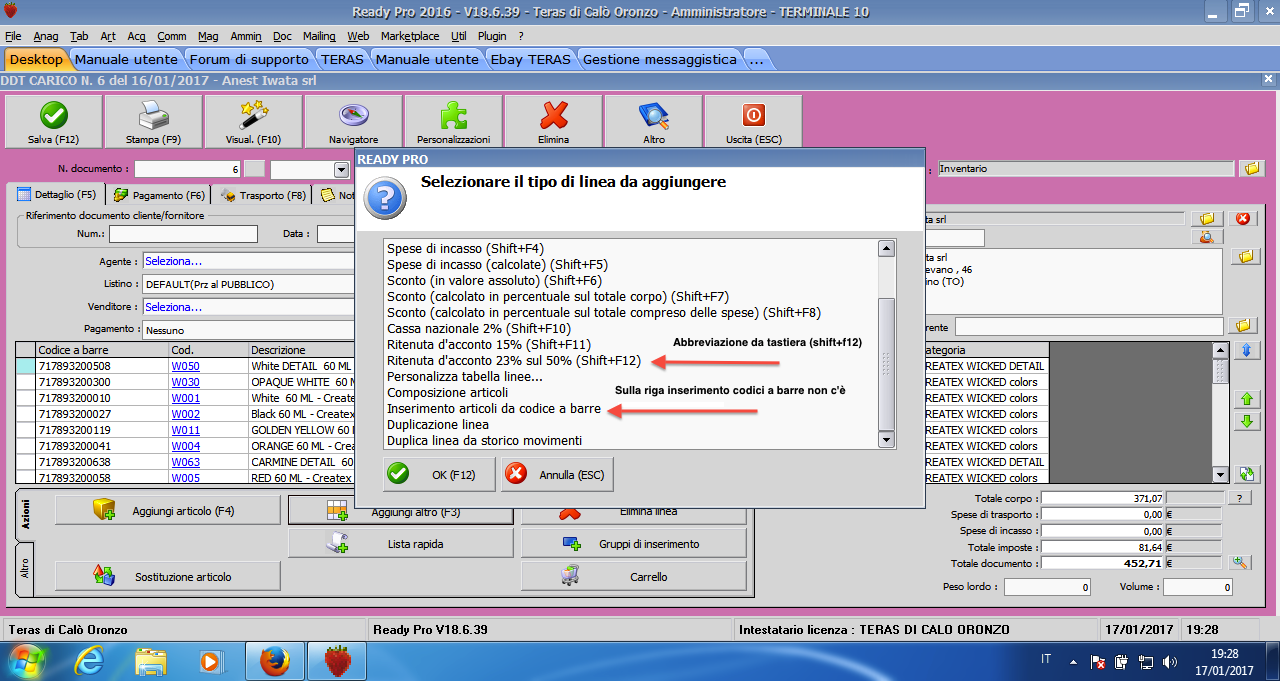
Task: Open article code link W063
Action: click(x=185, y=462)
